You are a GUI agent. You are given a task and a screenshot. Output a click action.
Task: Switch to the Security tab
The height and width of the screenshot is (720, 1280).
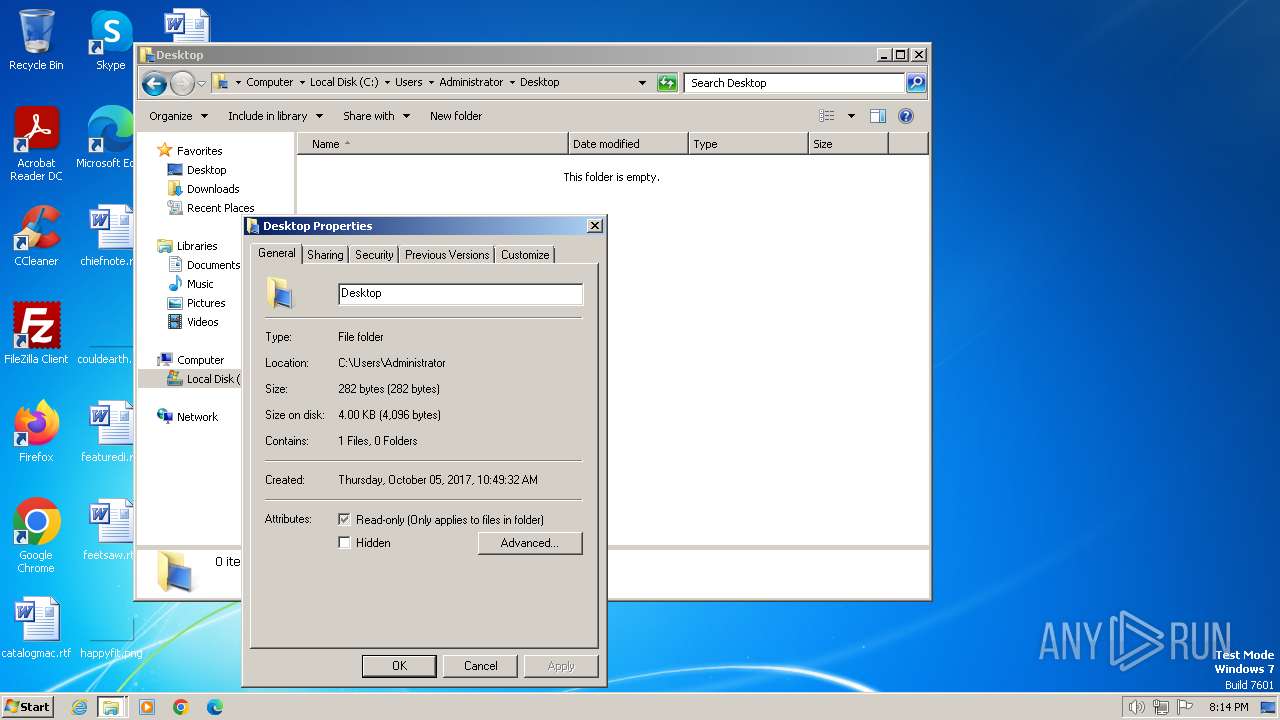click(374, 255)
